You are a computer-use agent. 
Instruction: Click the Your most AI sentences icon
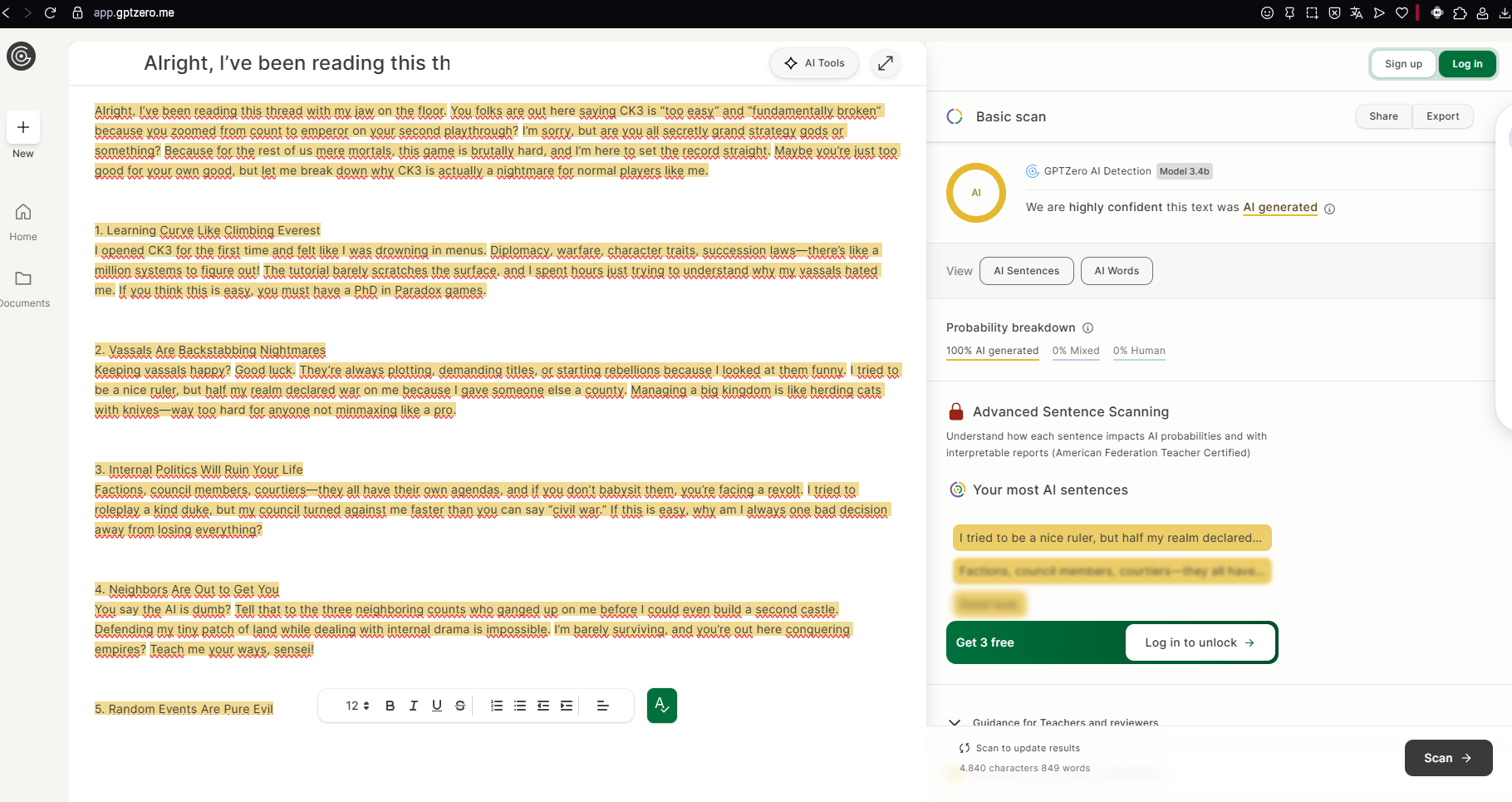[x=957, y=490]
